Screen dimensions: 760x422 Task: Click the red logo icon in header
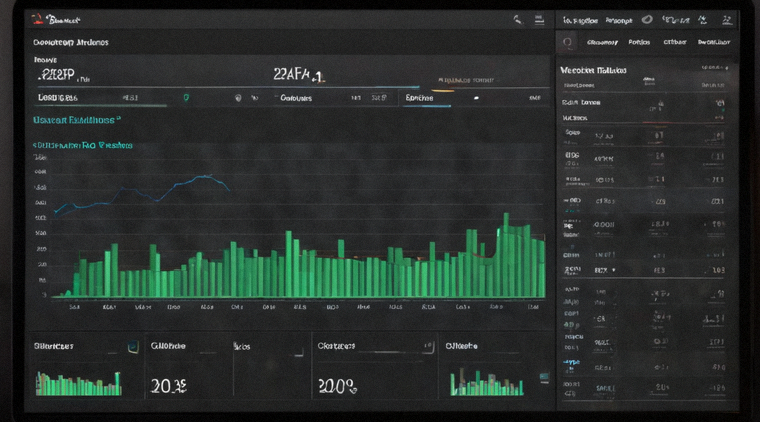[37, 19]
